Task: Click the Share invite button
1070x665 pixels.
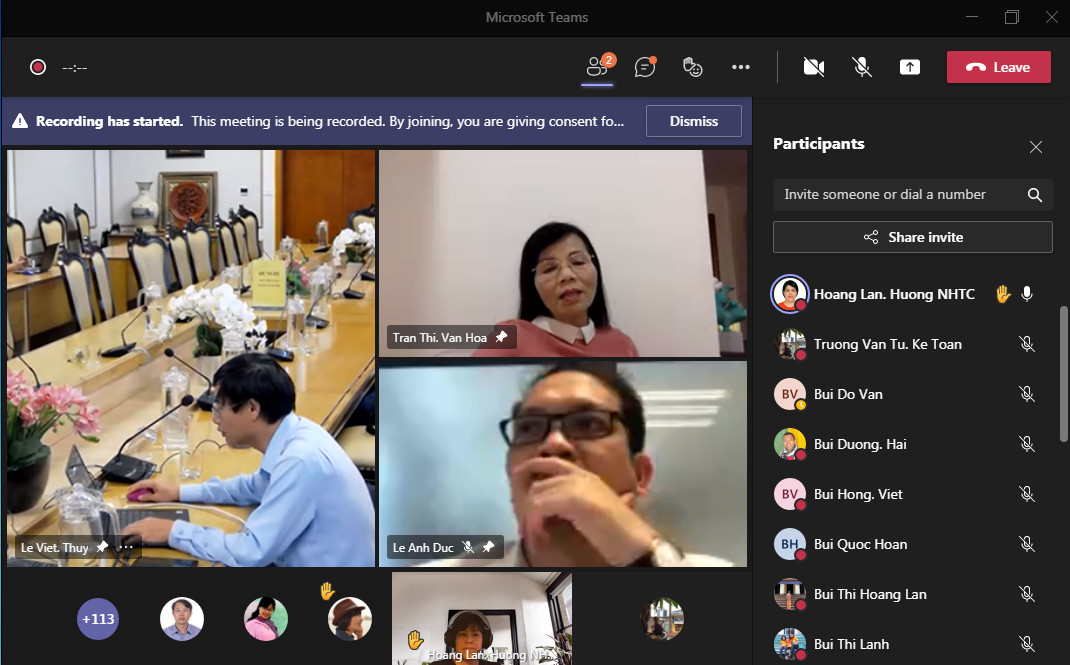Action: point(912,237)
